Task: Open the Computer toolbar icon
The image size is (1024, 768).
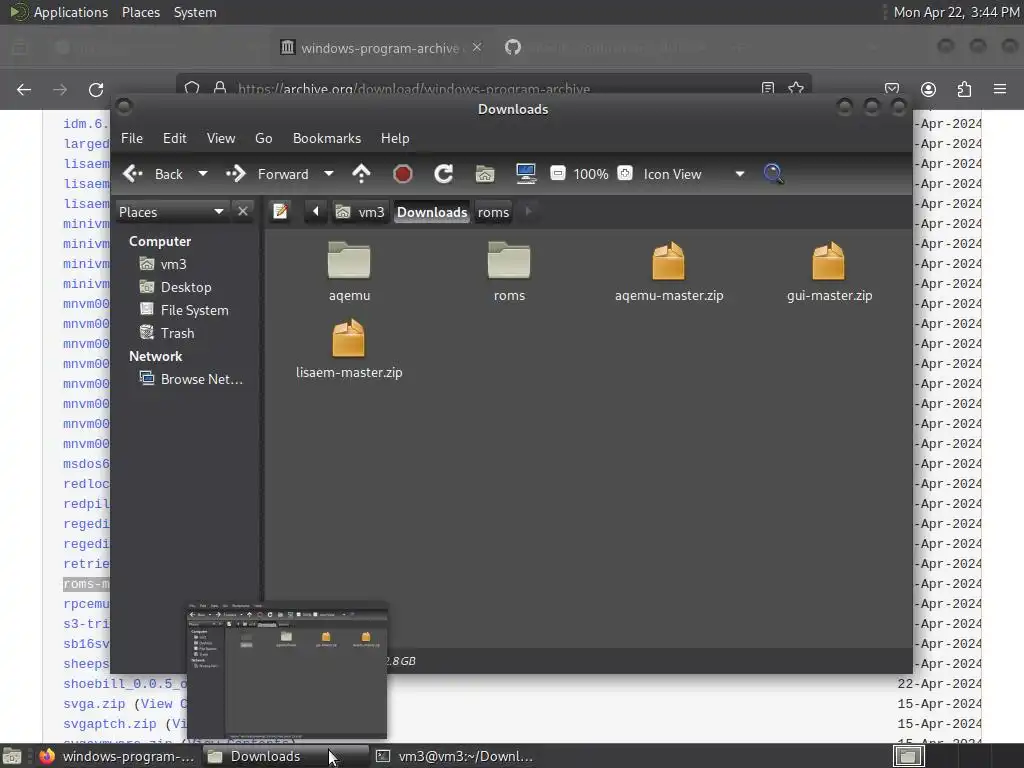Action: [526, 174]
